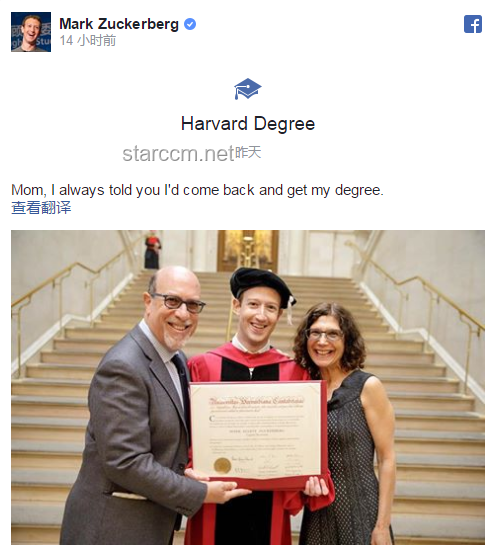Click the Harvard Degree title
This screenshot has height=550, width=494.
tap(248, 123)
